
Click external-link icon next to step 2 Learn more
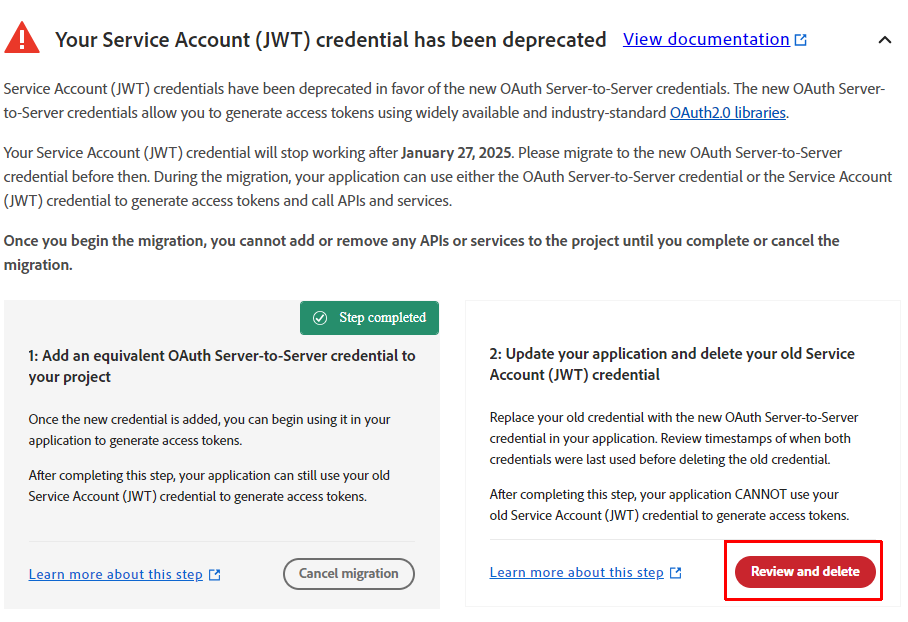coord(676,573)
